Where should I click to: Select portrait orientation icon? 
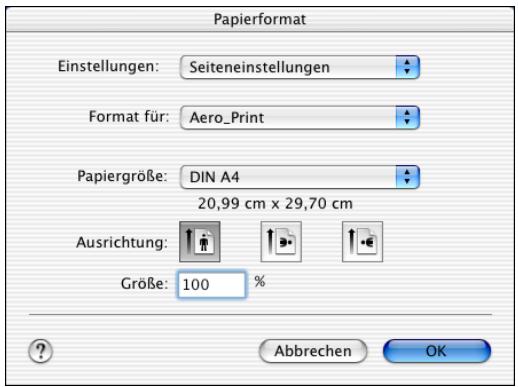(x=200, y=242)
